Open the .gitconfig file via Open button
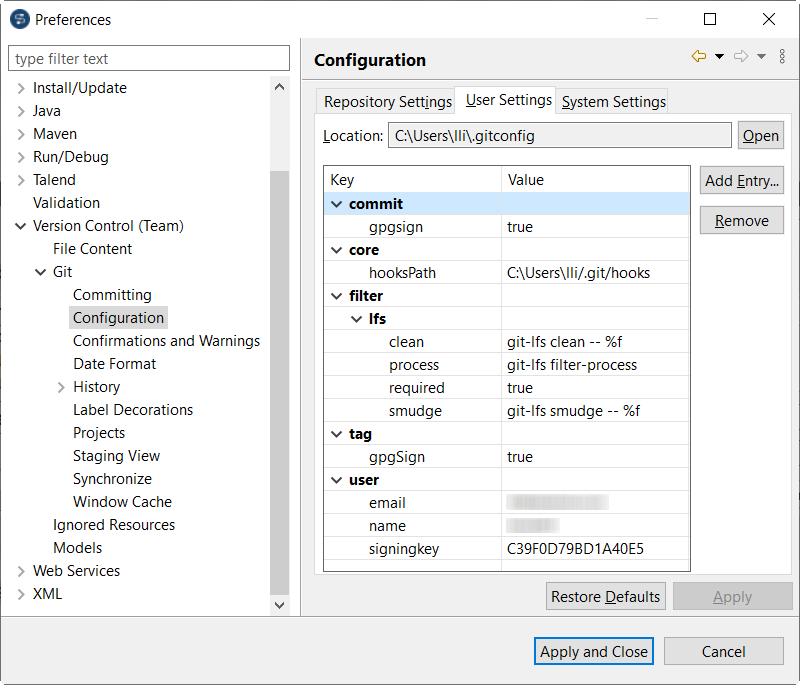Image resolution: width=800 pixels, height=685 pixels. (x=761, y=135)
